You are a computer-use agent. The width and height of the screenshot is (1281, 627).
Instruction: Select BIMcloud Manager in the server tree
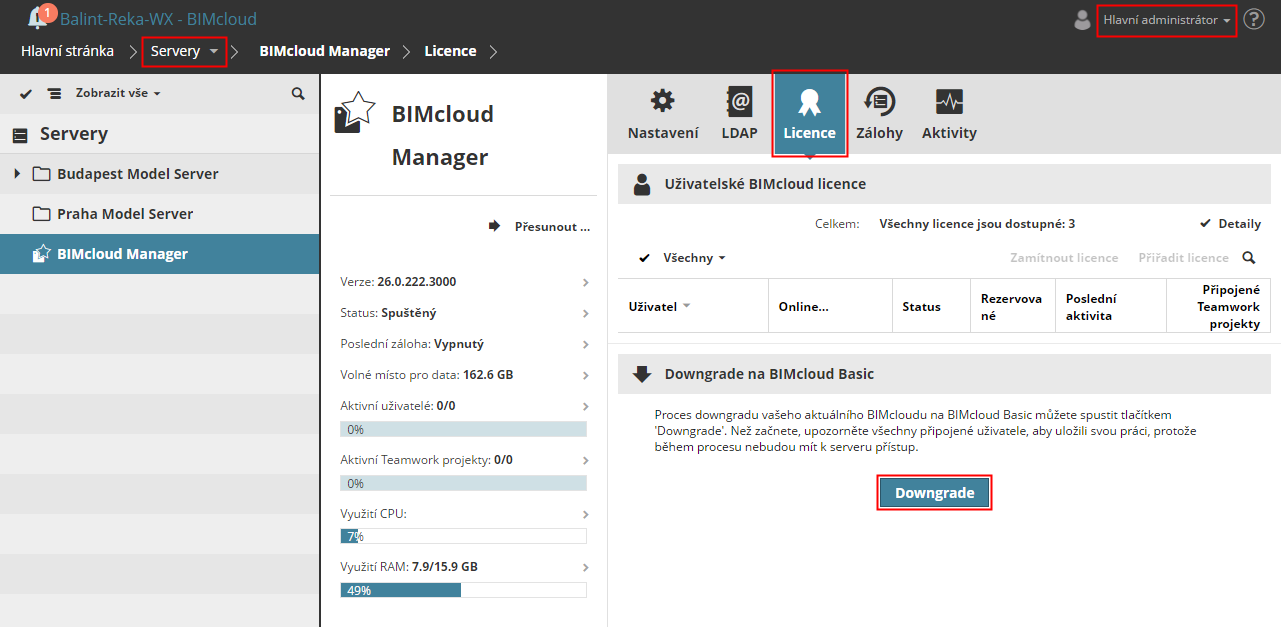[x=160, y=254]
